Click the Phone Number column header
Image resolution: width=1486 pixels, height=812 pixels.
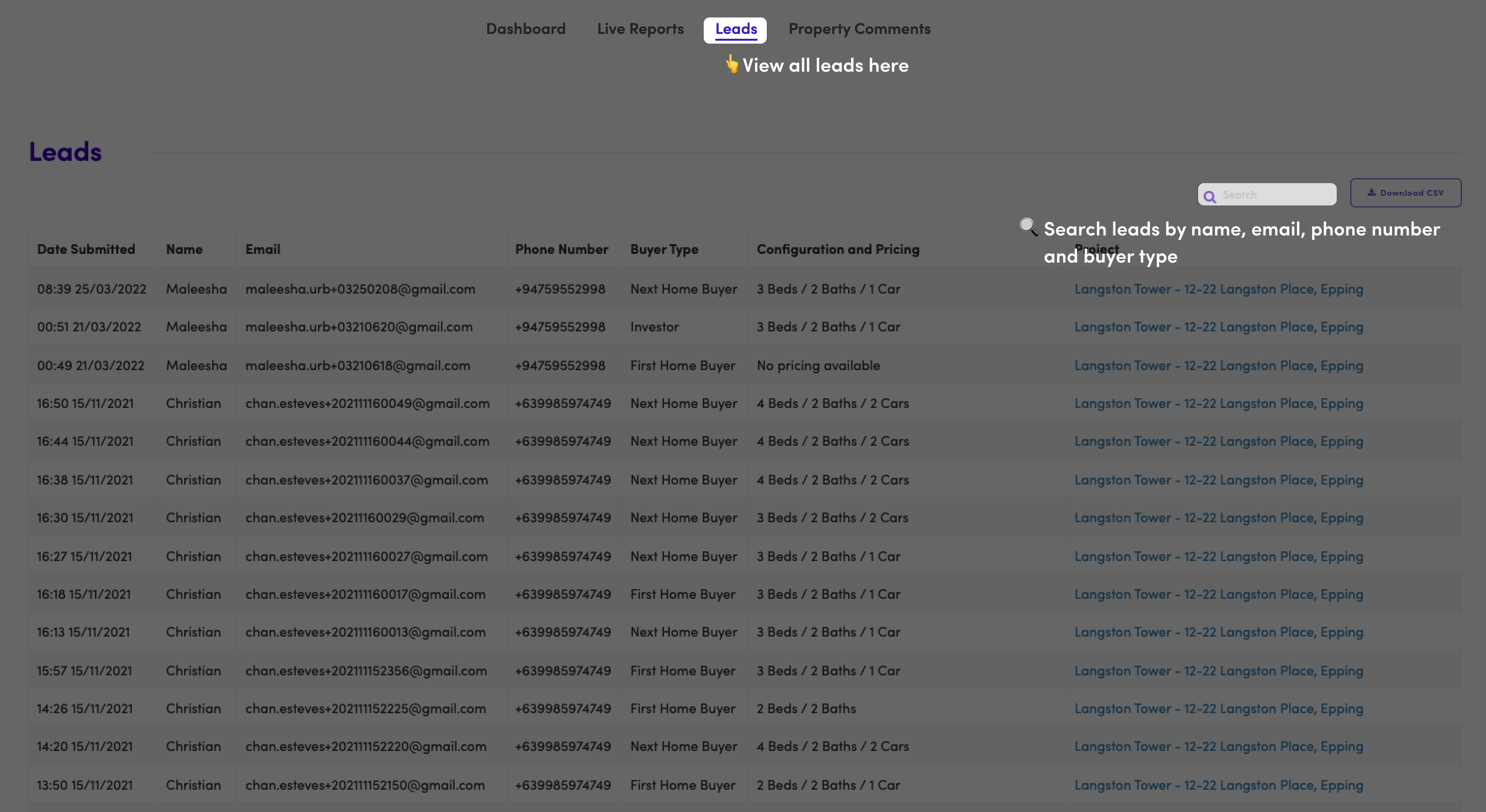point(561,249)
